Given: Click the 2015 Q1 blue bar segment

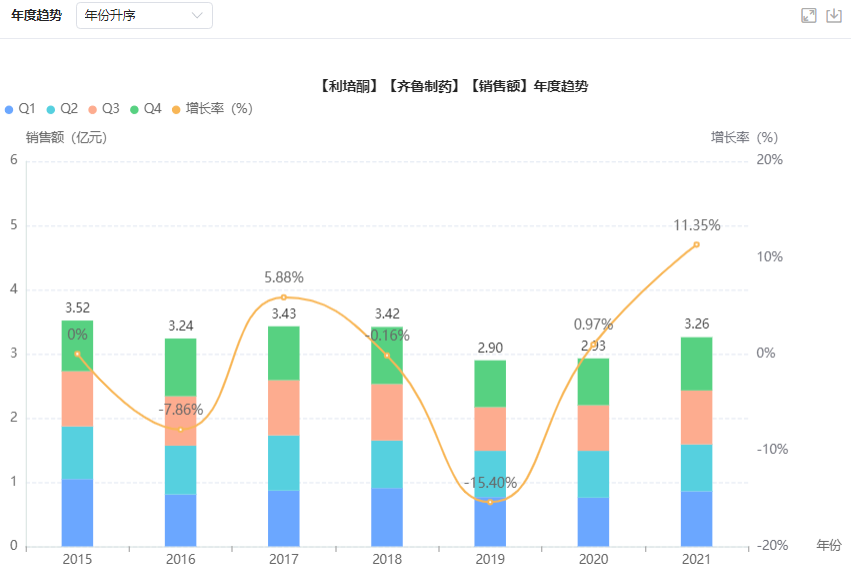Looking at the screenshot, I should [x=77, y=512].
